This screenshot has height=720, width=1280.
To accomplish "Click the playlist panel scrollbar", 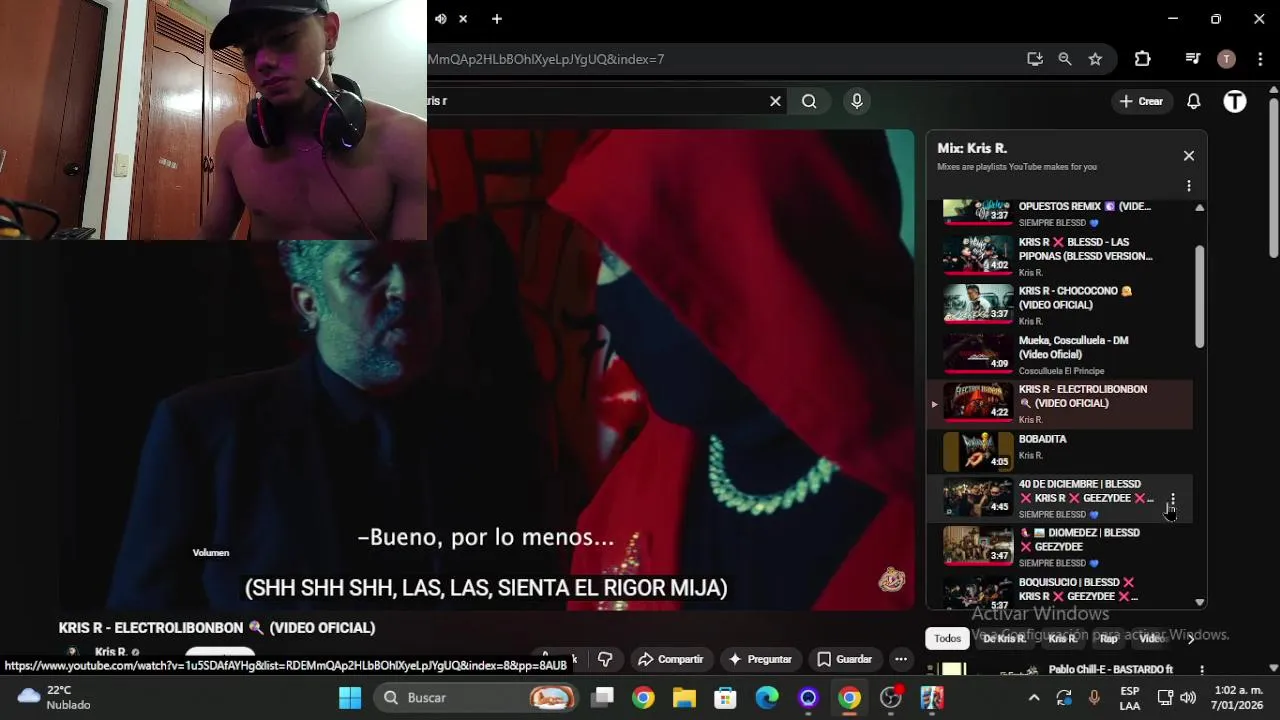I will 1199,297.
